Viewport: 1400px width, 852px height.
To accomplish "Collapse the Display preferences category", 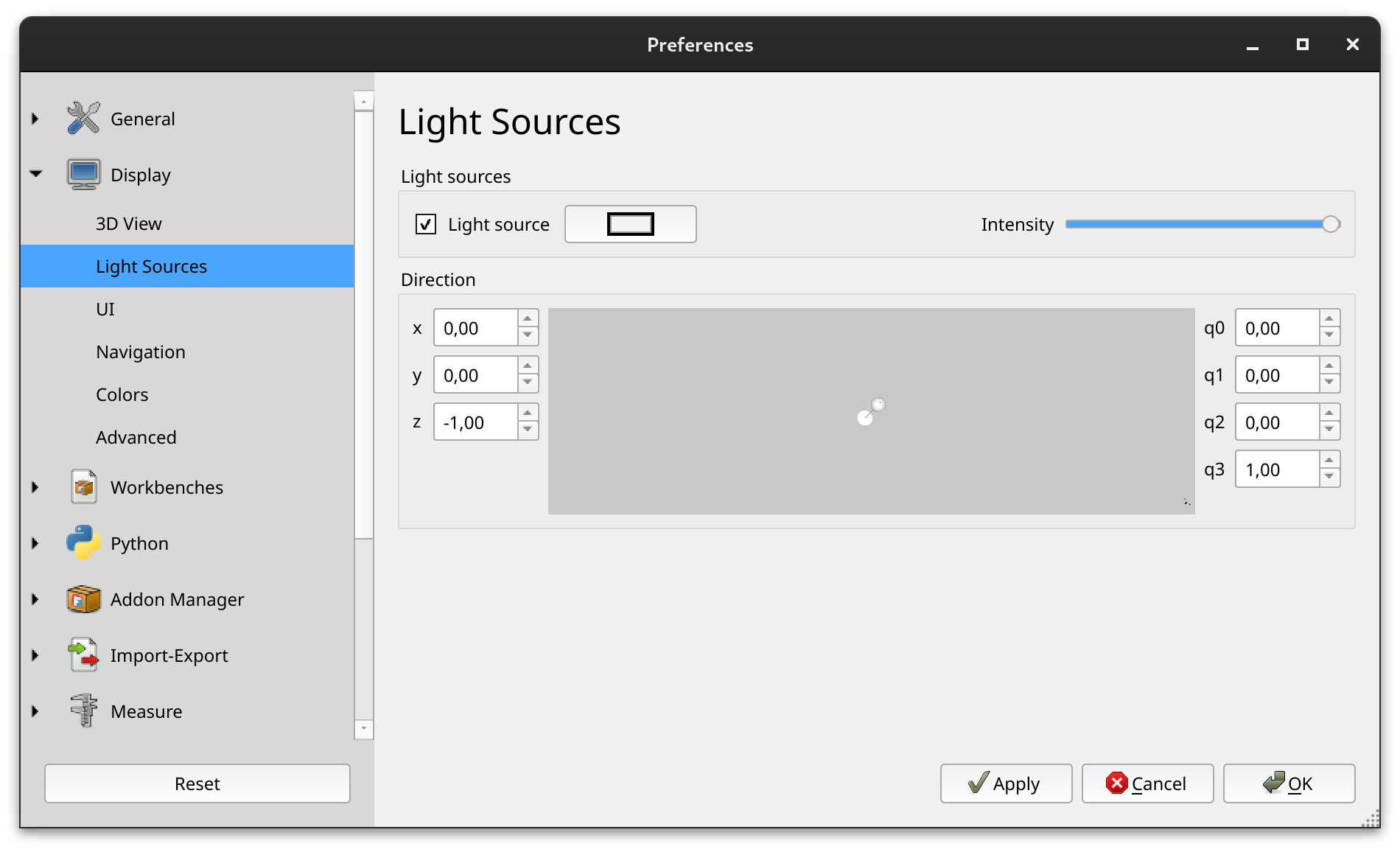I will click(x=35, y=175).
